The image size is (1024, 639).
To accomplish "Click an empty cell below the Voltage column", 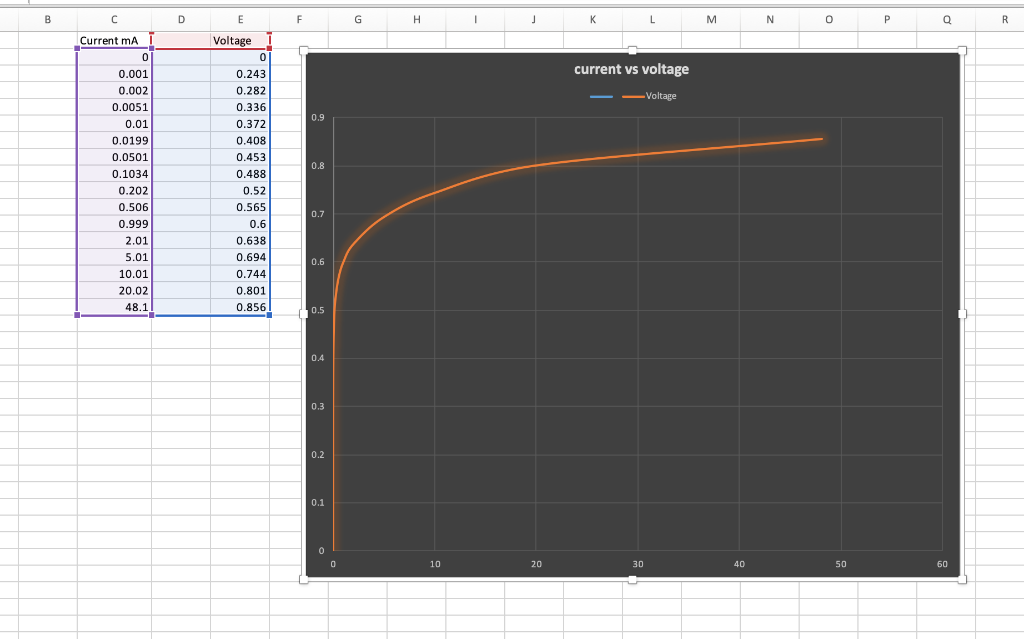I will [x=240, y=340].
